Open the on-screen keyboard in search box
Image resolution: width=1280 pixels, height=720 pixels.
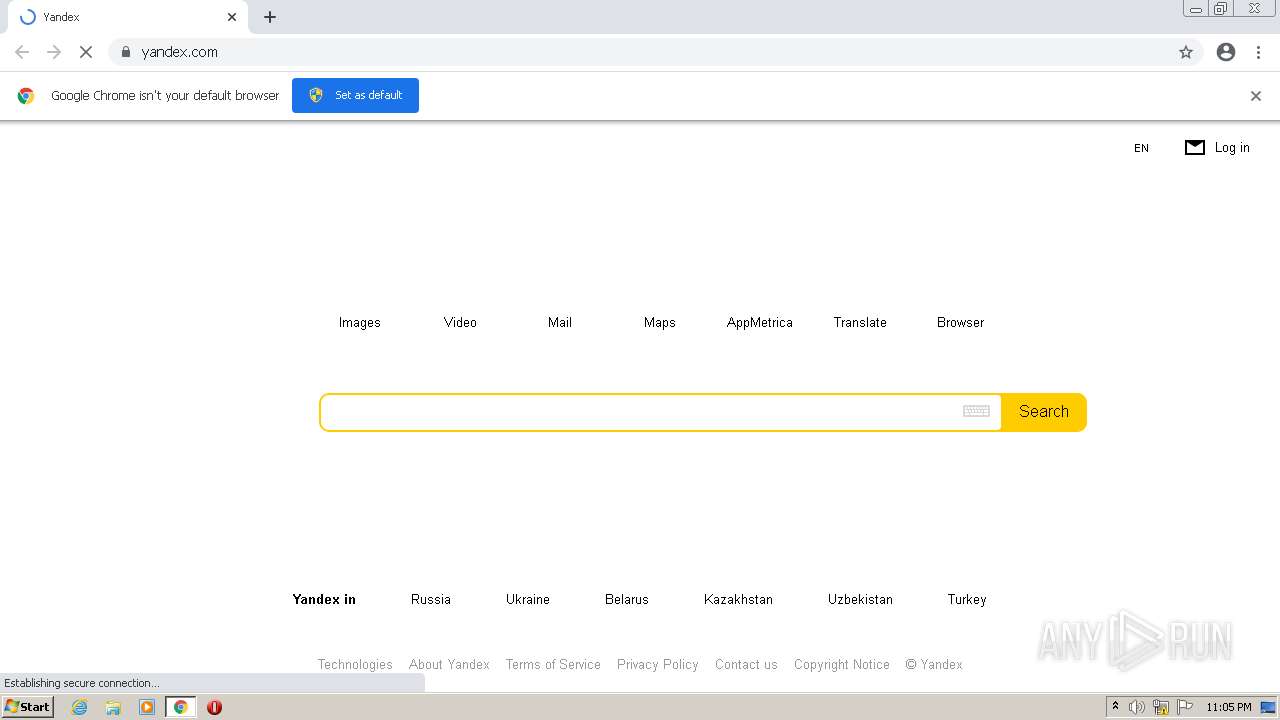[x=976, y=411]
